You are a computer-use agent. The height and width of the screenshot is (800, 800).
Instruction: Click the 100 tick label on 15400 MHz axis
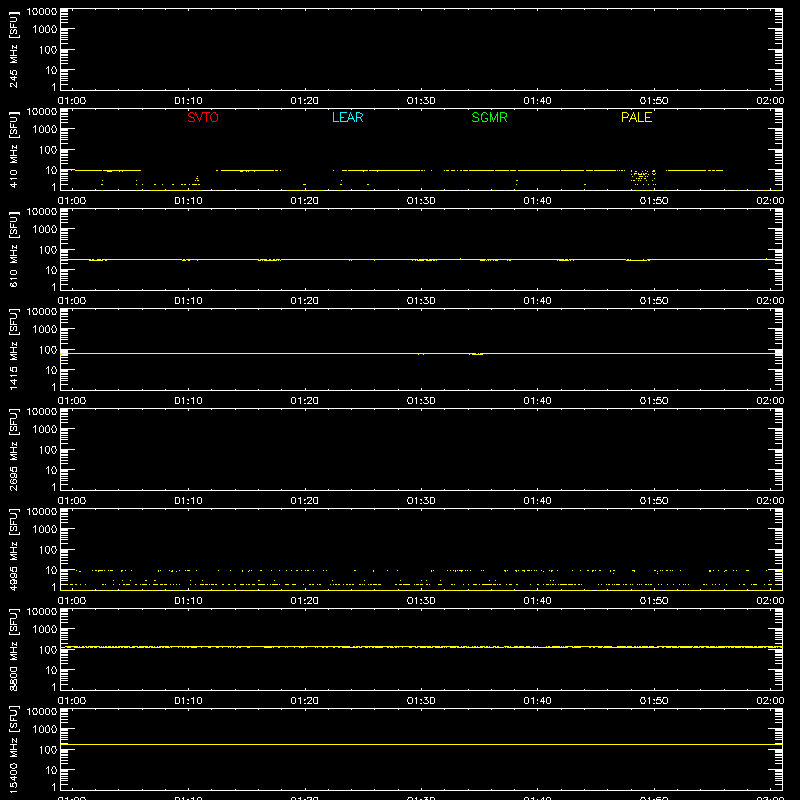(x=48, y=750)
